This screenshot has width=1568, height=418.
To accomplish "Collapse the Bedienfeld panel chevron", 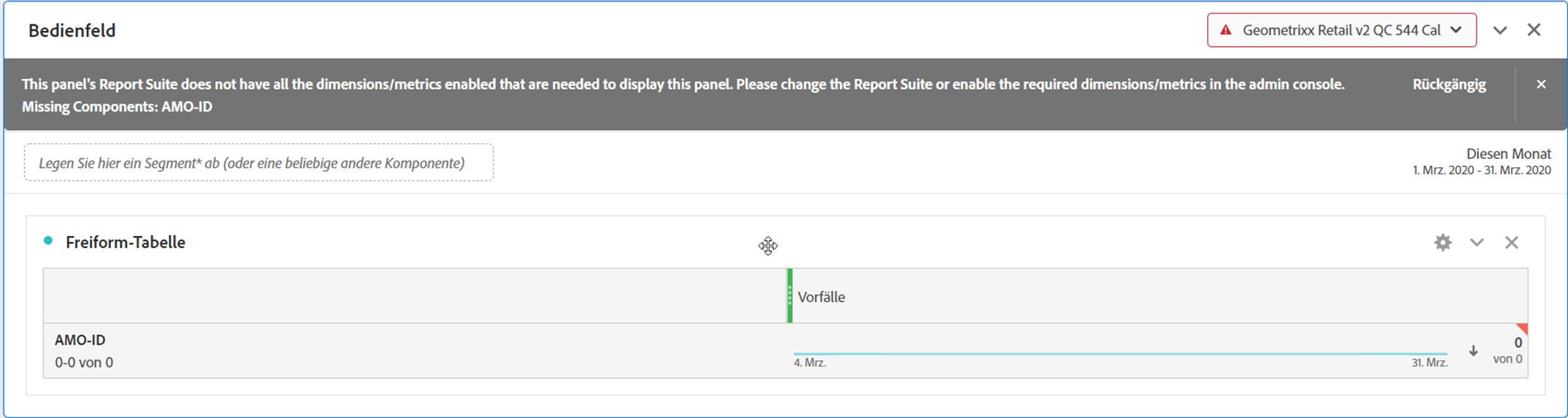I will click(x=1500, y=30).
